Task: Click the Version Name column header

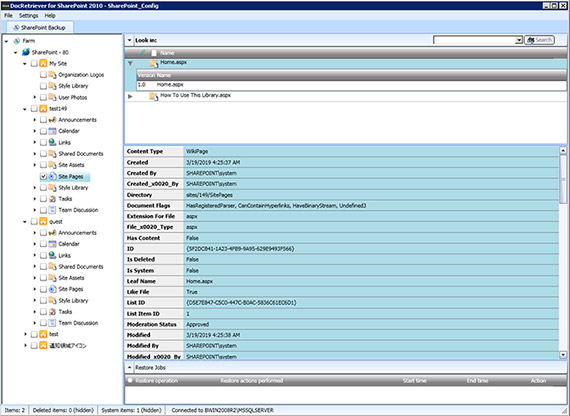Action: point(154,75)
